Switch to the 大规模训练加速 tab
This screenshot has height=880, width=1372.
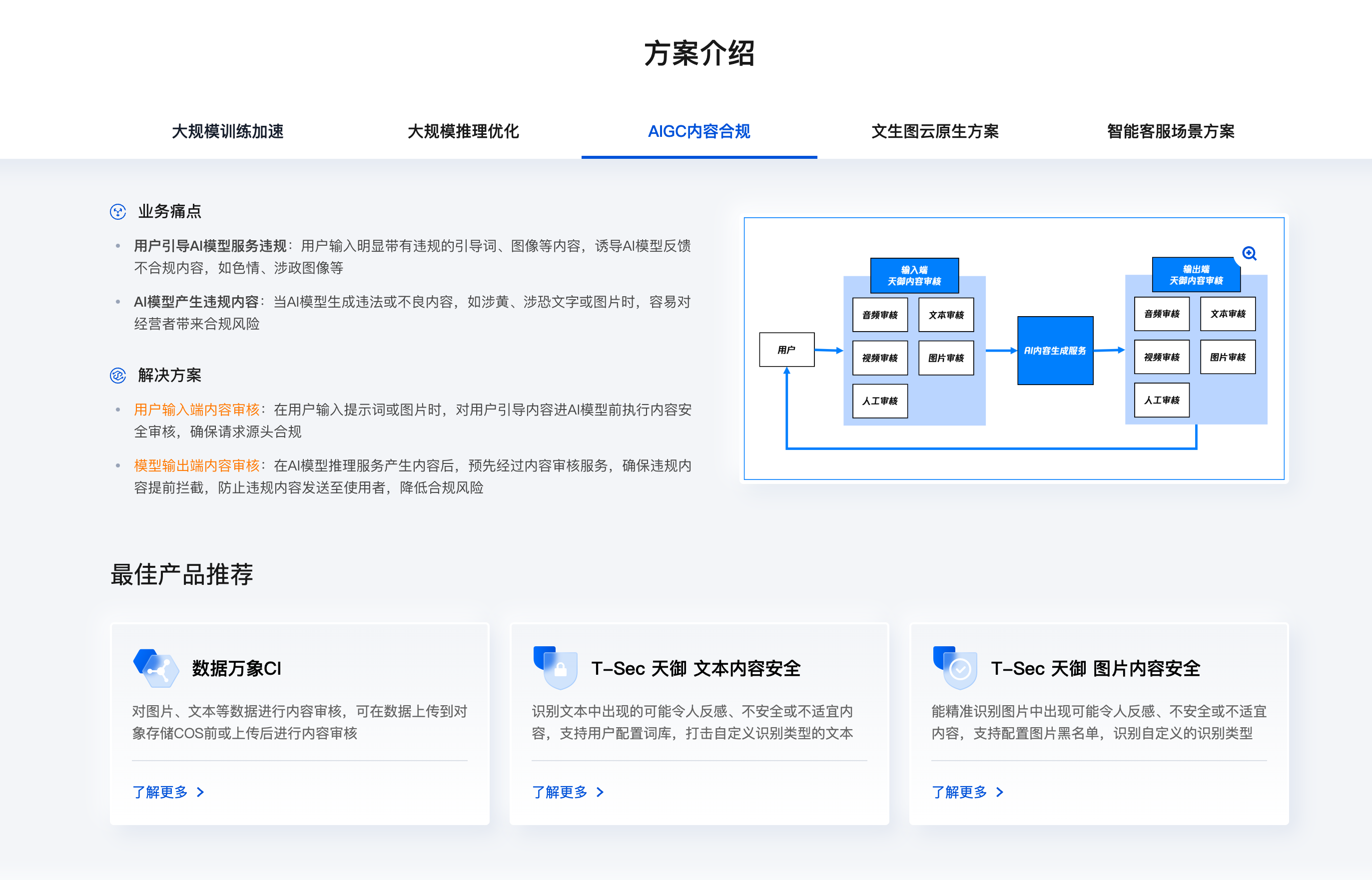[x=227, y=131]
